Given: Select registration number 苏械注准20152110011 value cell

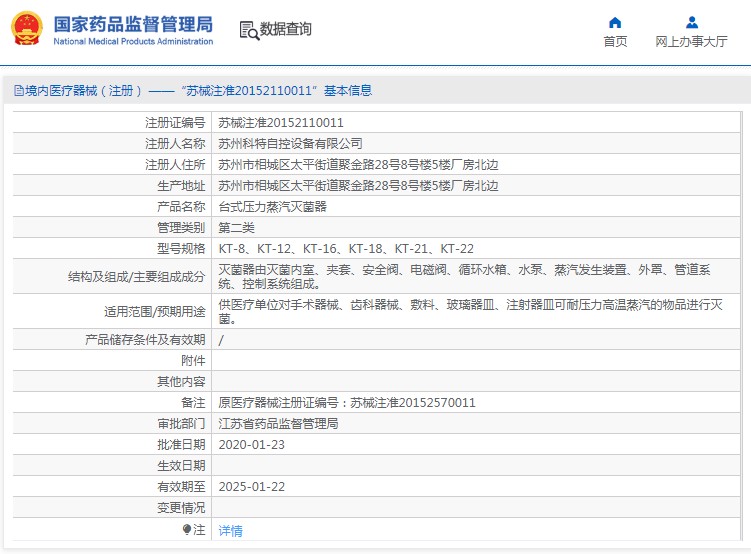Looking at the screenshot, I should [x=281, y=123].
